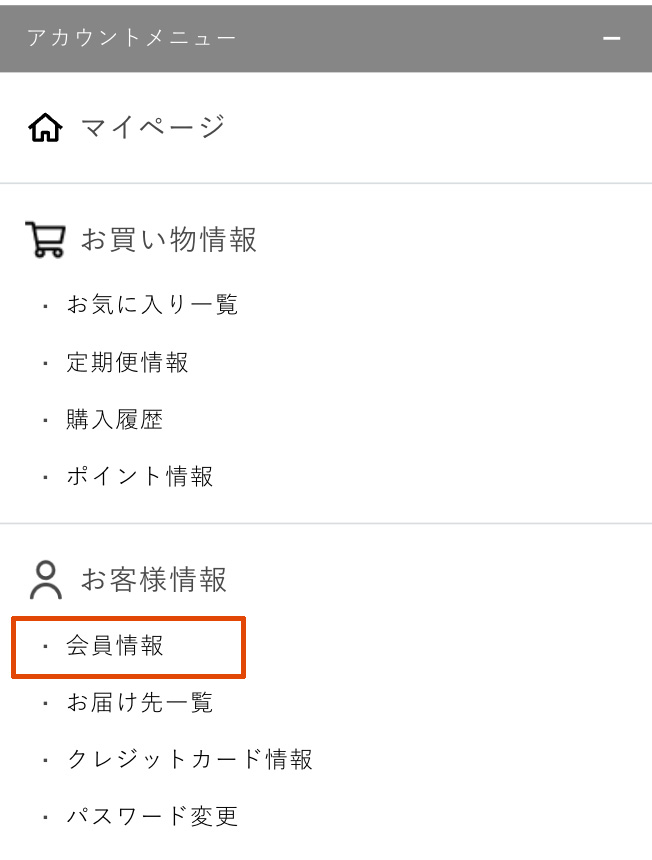Open the マイページ link
The height and width of the screenshot is (860, 652).
click(x=153, y=127)
